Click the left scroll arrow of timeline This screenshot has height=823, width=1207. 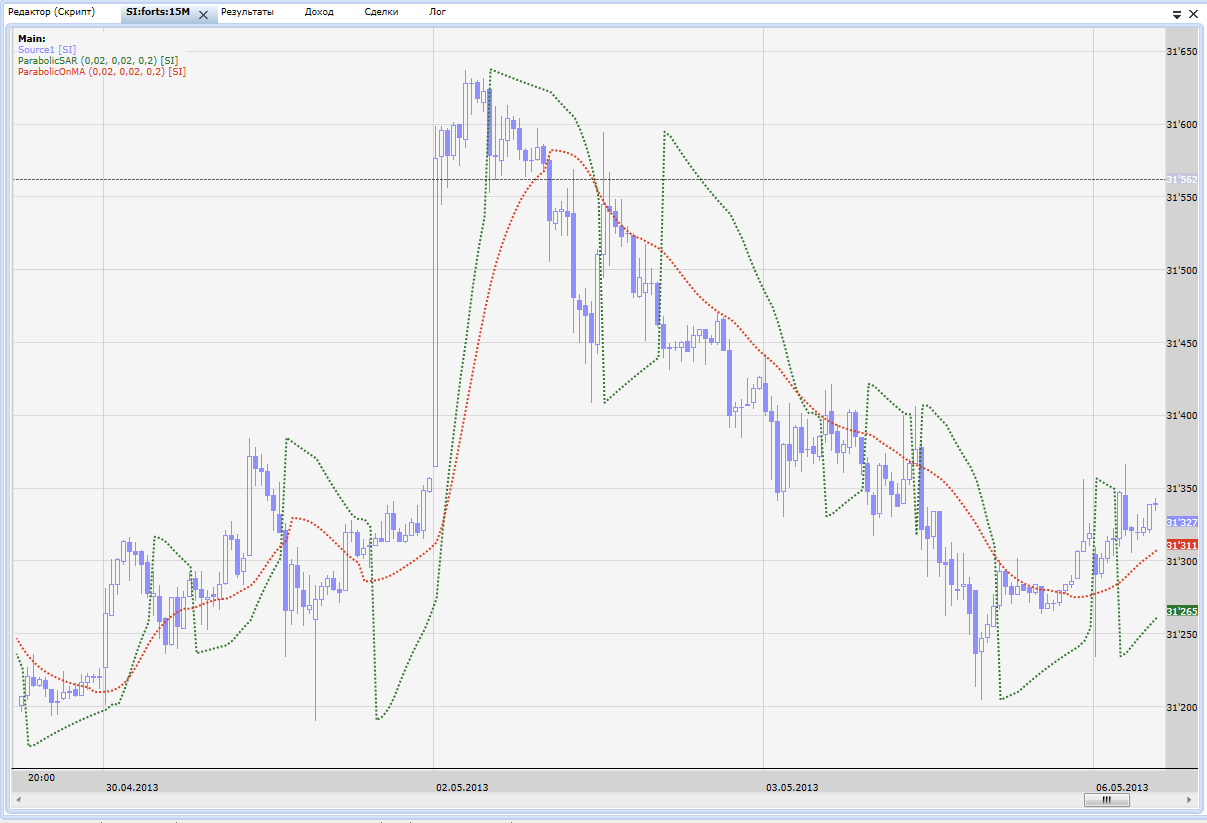click(18, 800)
